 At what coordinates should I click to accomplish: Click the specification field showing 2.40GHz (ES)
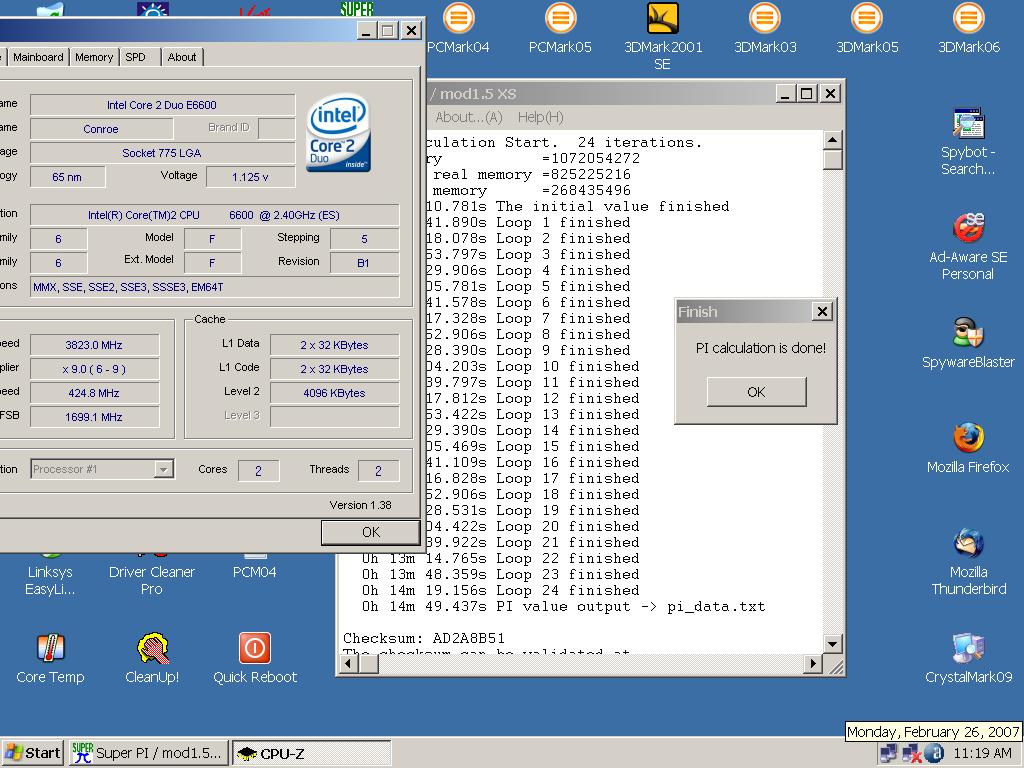214,215
